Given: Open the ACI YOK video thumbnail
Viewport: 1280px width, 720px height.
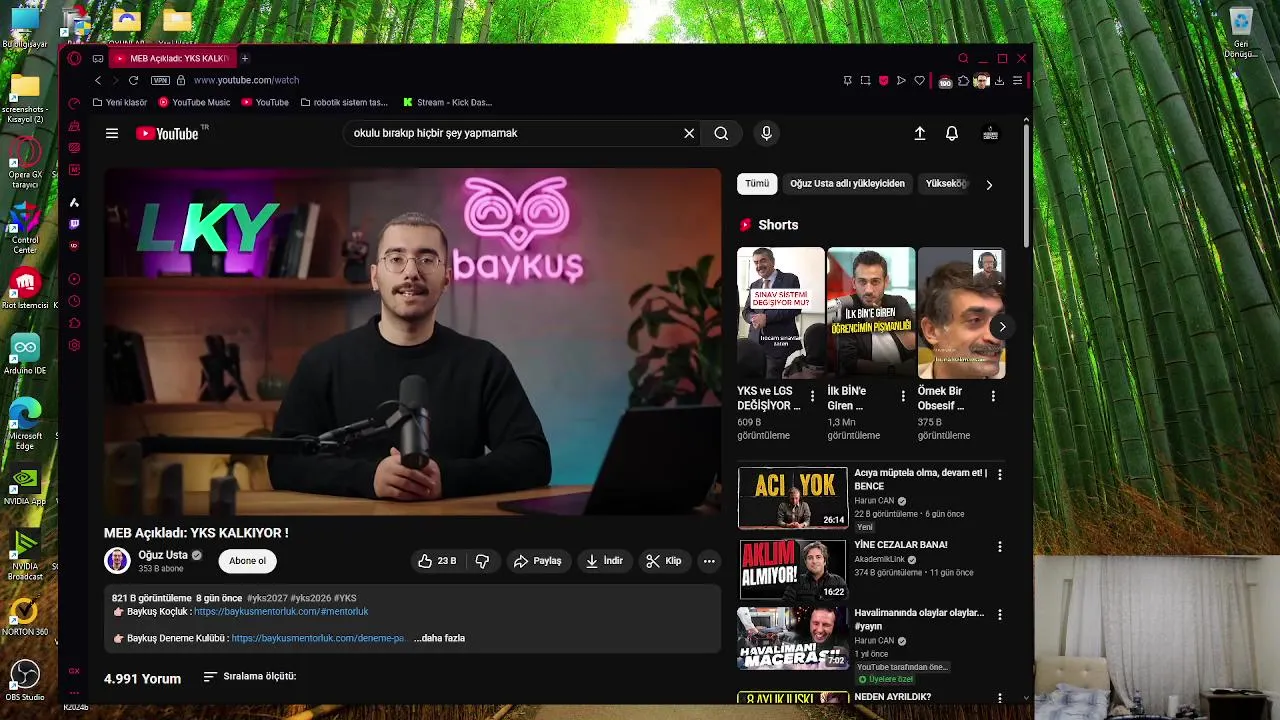Looking at the screenshot, I should [x=792, y=497].
